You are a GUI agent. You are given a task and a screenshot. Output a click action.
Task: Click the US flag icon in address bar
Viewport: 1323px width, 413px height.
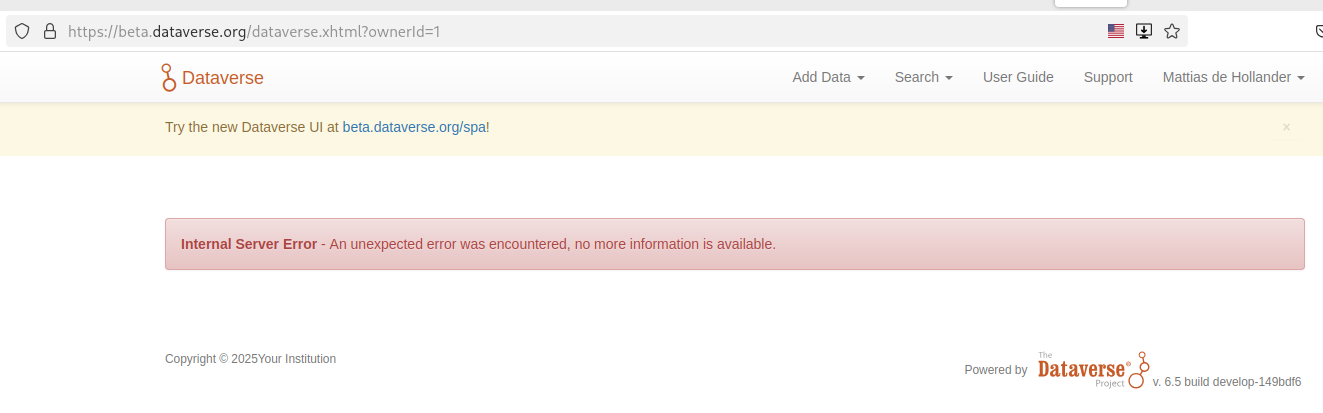1116,31
